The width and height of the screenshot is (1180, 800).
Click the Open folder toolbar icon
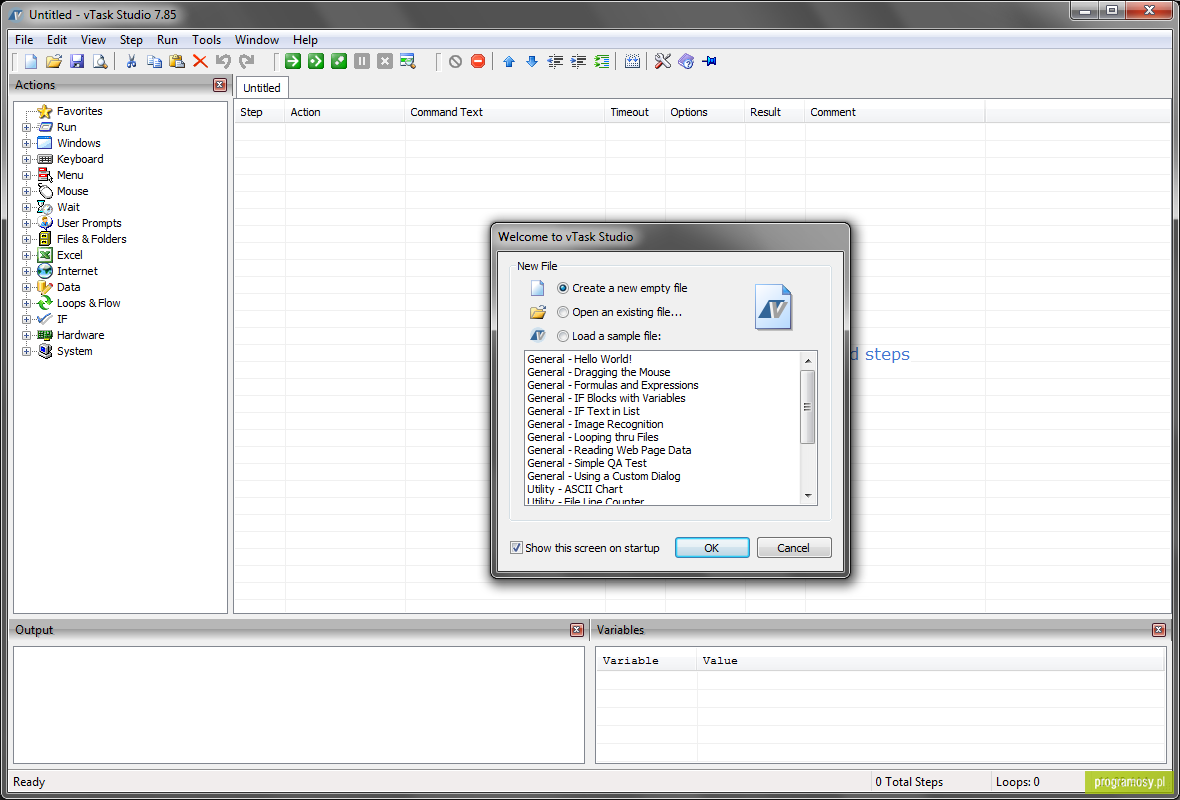click(53, 62)
